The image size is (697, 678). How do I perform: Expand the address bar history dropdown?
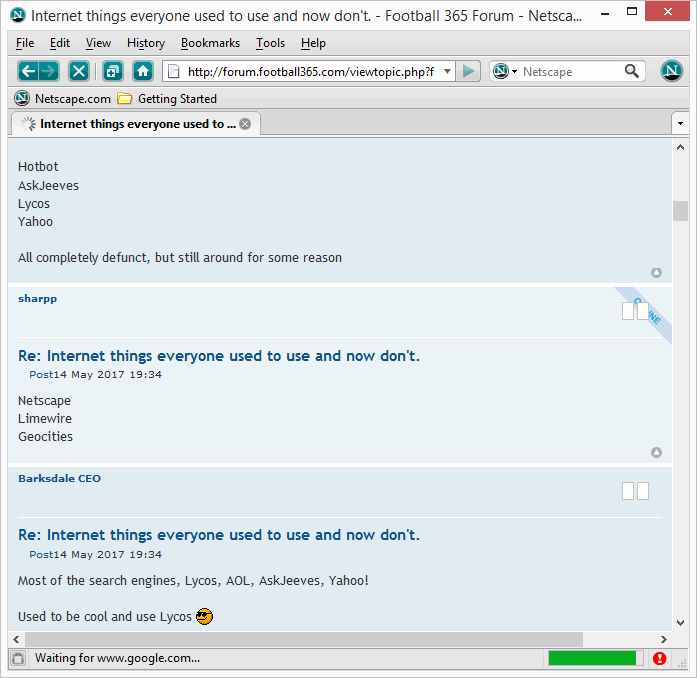[447, 71]
